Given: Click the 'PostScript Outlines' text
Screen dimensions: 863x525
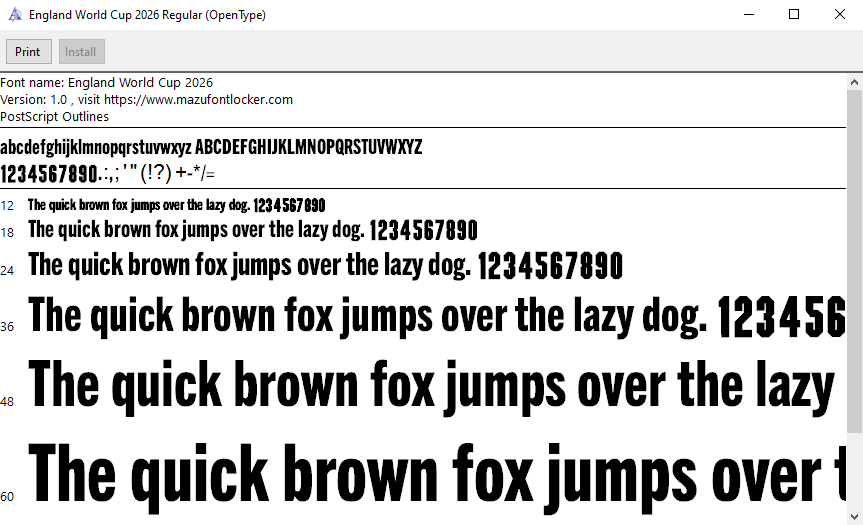Looking at the screenshot, I should pos(55,117).
